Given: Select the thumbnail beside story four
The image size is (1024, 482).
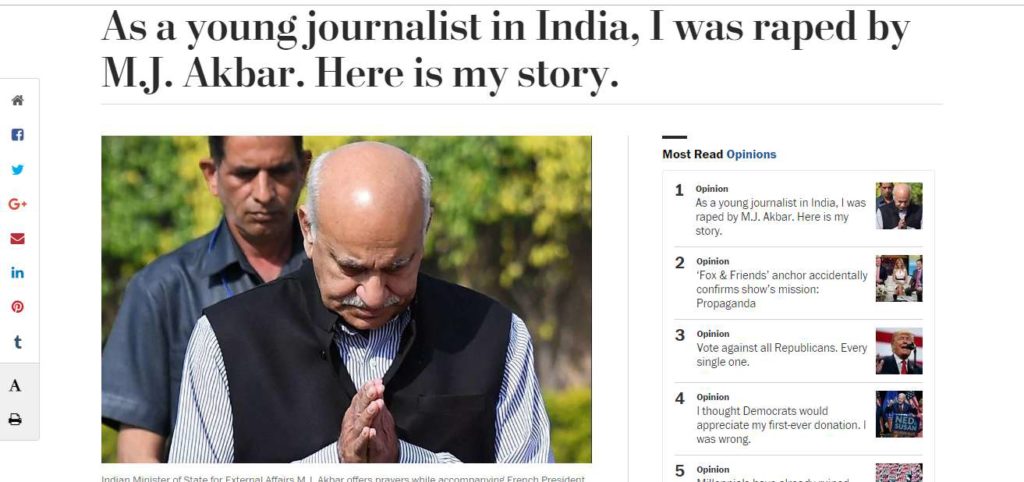Looking at the screenshot, I should click(899, 414).
